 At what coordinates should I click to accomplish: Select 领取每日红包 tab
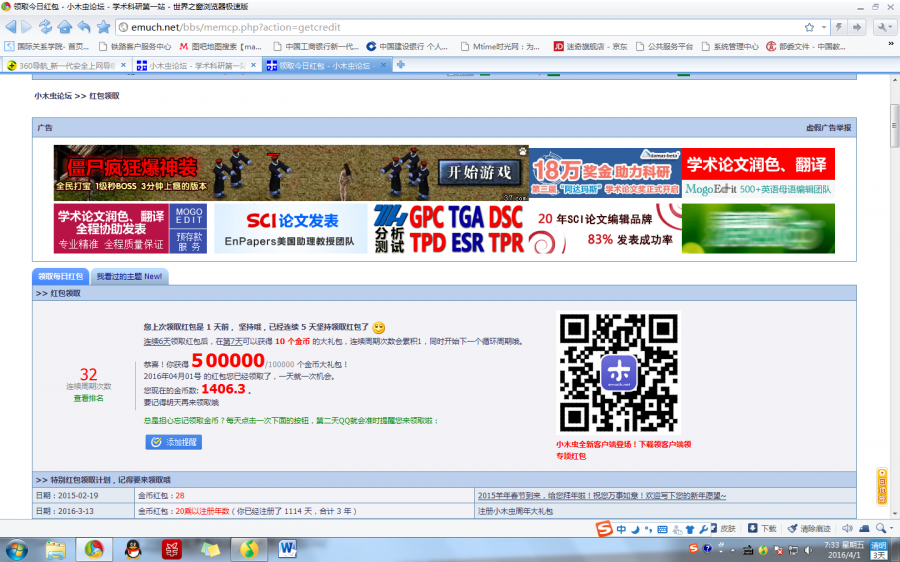click(60, 276)
